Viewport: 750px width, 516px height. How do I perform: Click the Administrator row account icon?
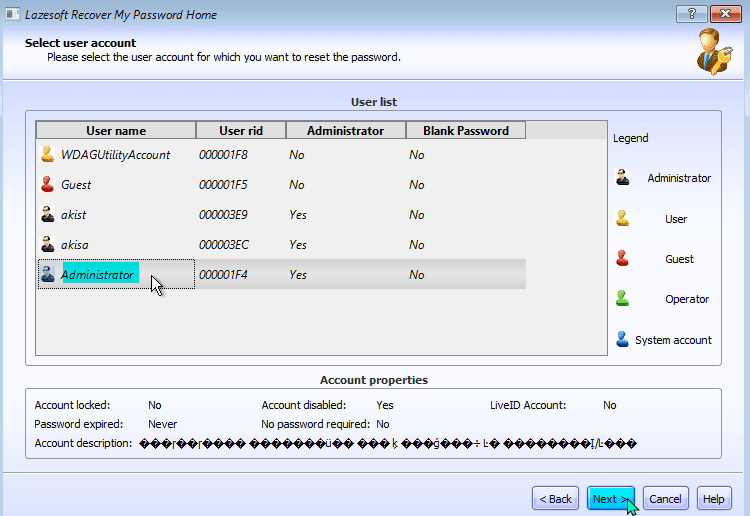point(47,275)
